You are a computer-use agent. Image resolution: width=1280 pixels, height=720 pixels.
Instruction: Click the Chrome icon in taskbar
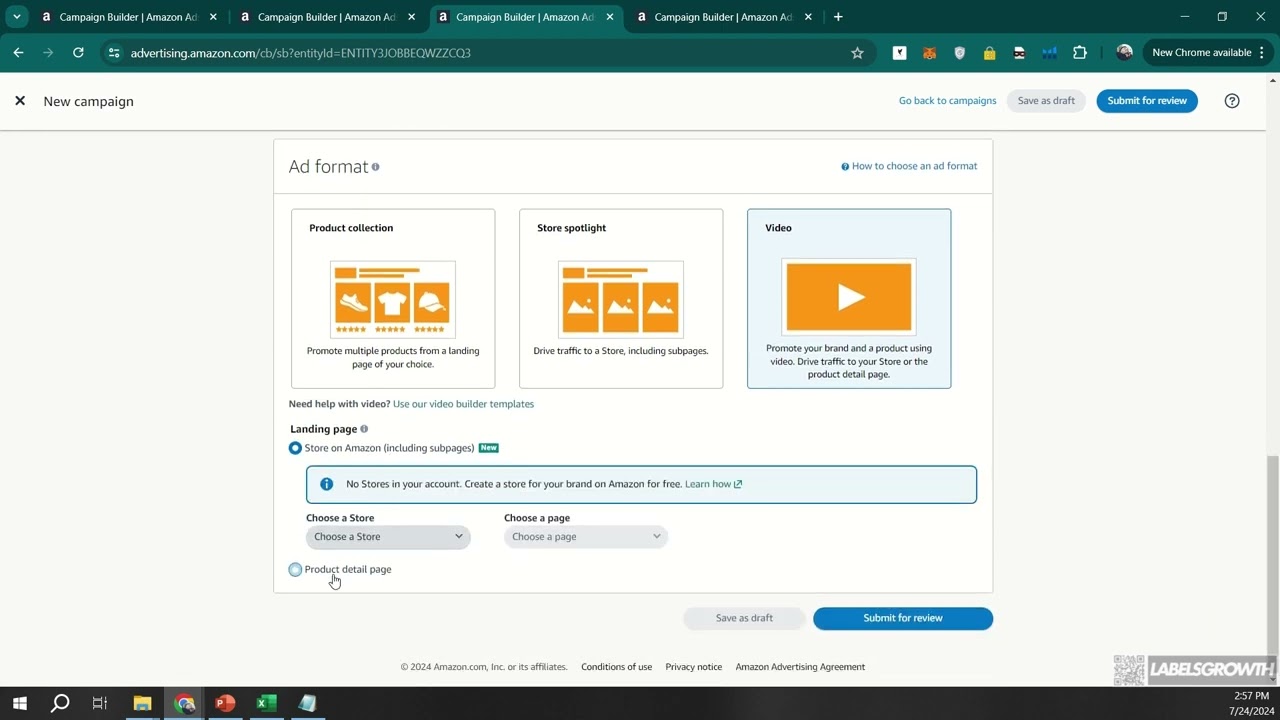click(x=184, y=703)
